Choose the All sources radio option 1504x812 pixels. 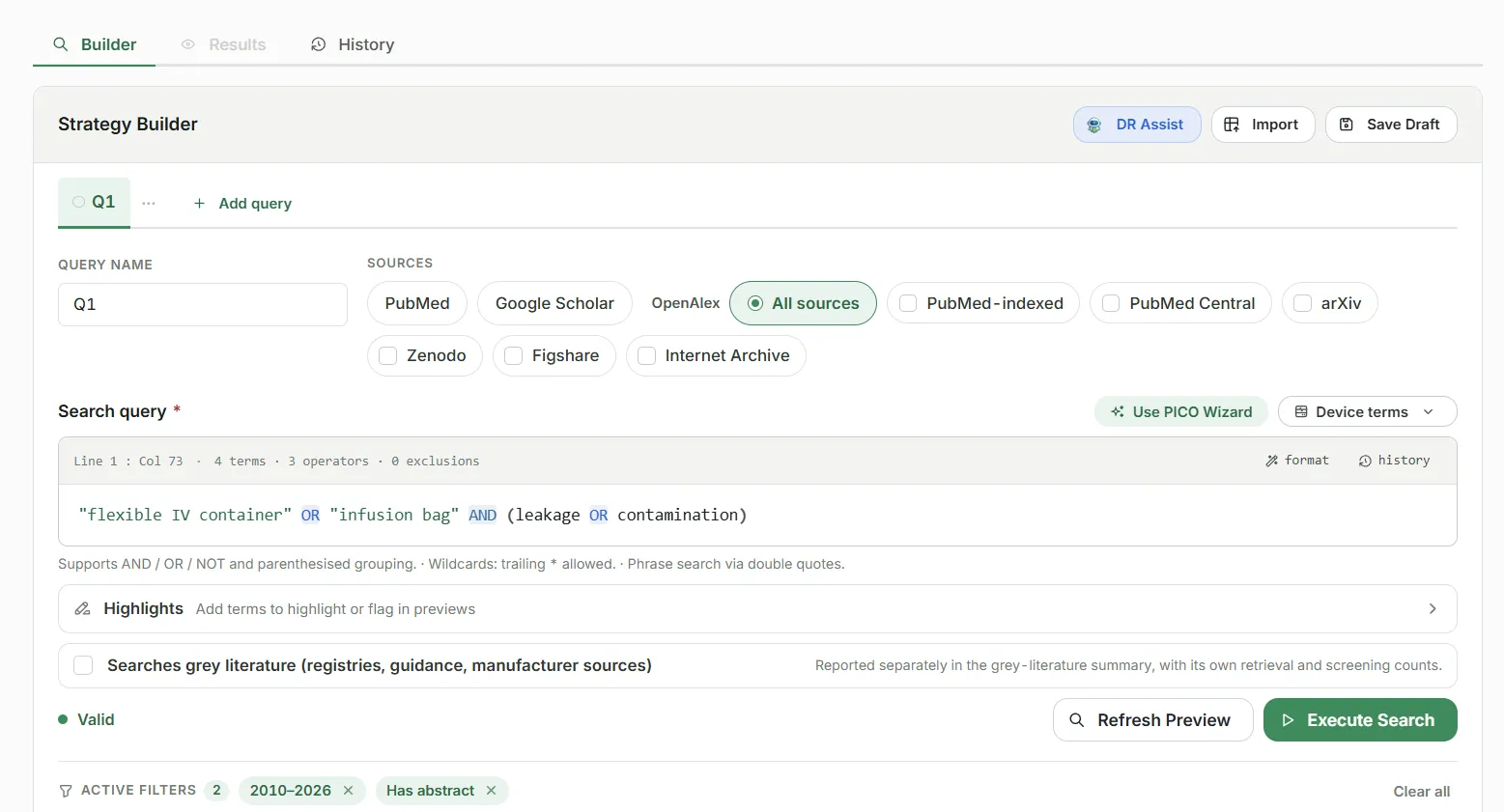803,303
